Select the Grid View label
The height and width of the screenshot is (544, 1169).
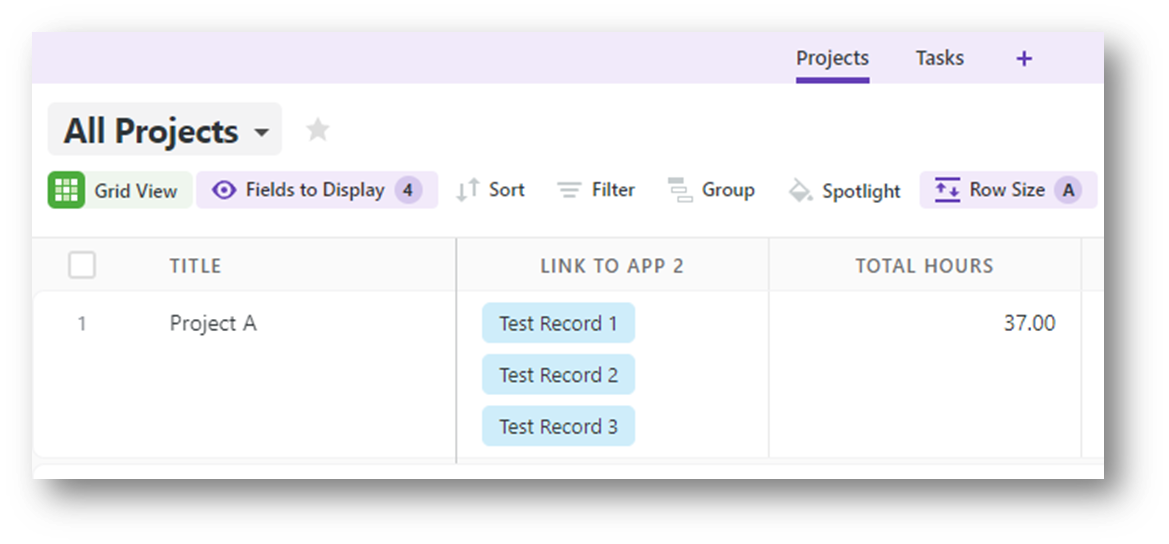136,191
